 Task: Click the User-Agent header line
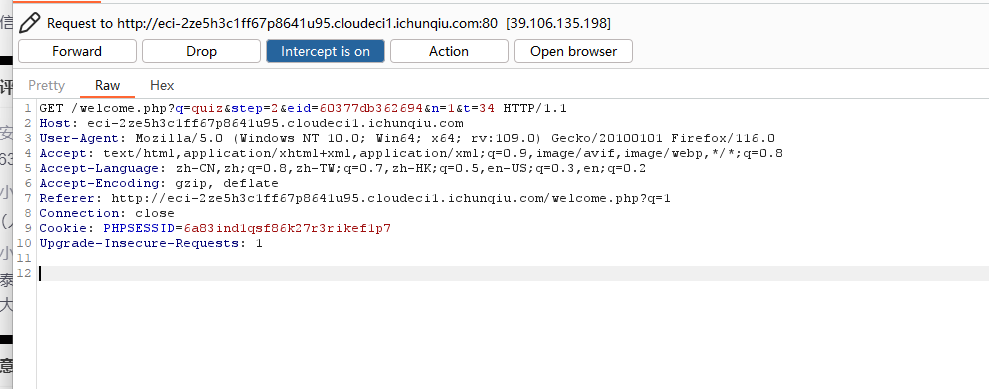point(407,138)
